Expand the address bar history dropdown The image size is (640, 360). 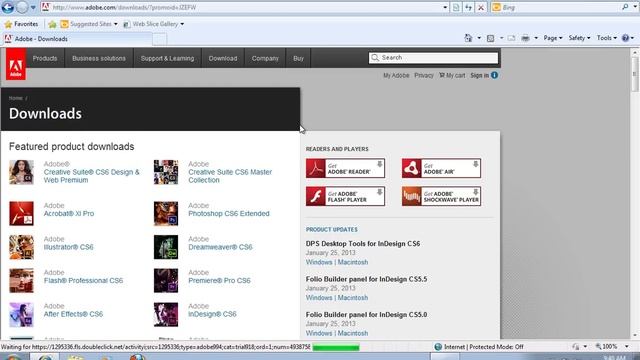[x=445, y=7]
